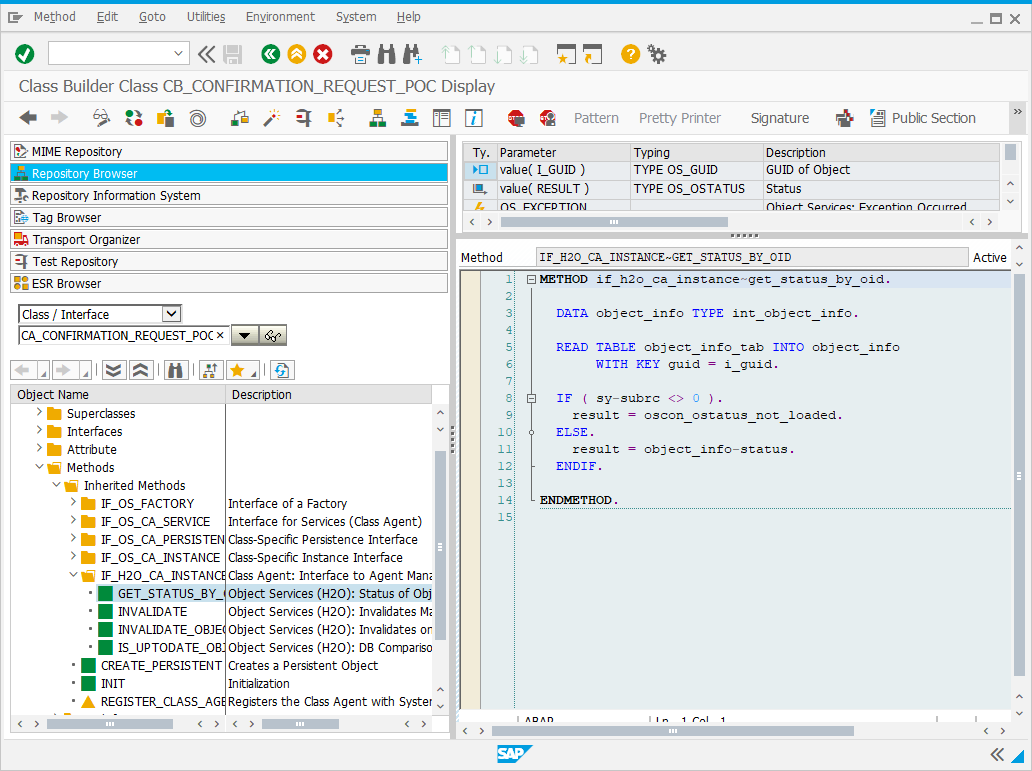The image size is (1032, 771).
Task: Click the Display Object List hierarchy icon
Action: [377, 118]
